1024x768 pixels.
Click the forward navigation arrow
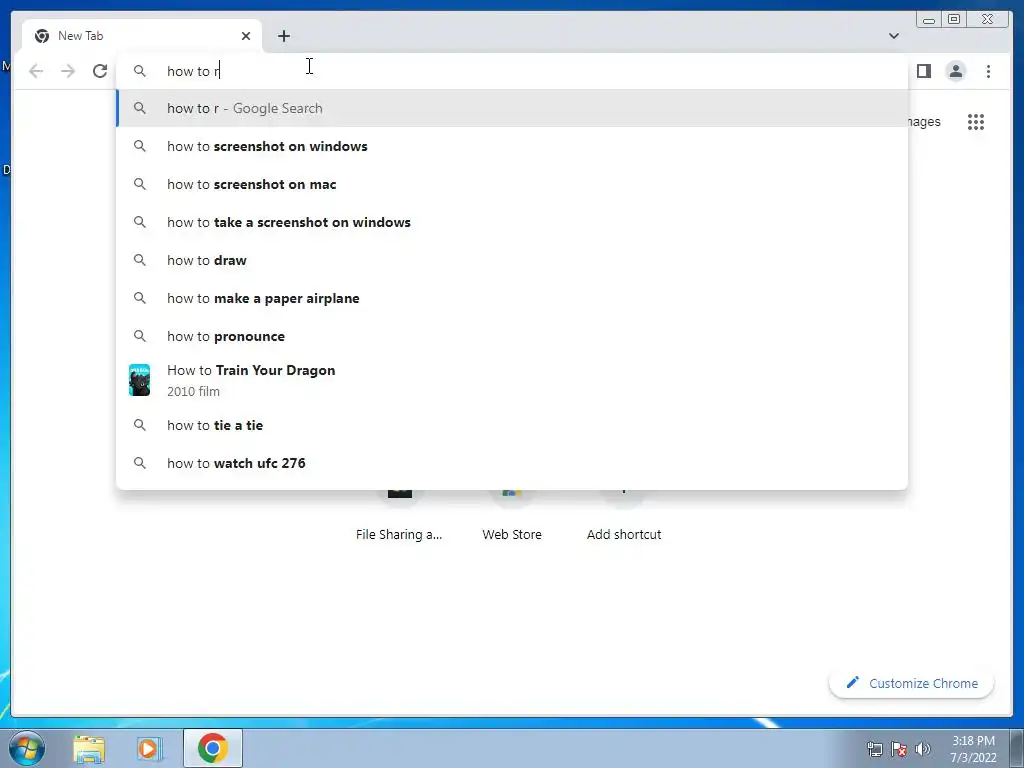[68, 71]
